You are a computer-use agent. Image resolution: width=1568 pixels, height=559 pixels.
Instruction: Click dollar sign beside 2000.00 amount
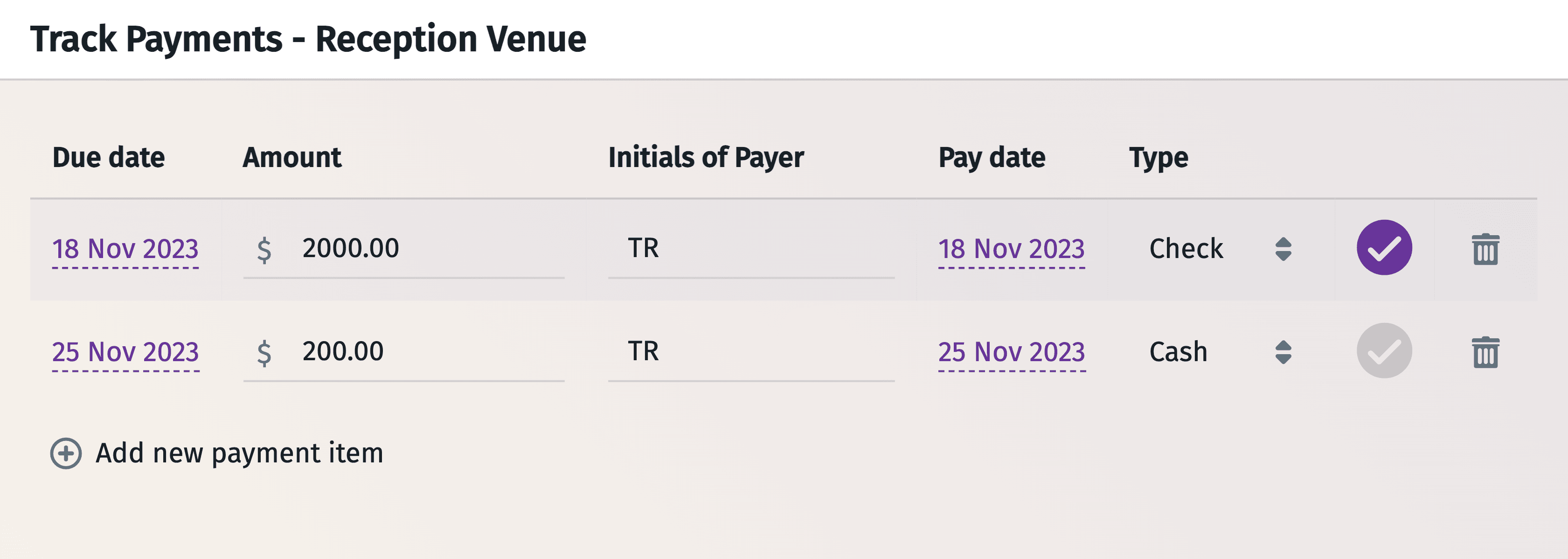(264, 250)
